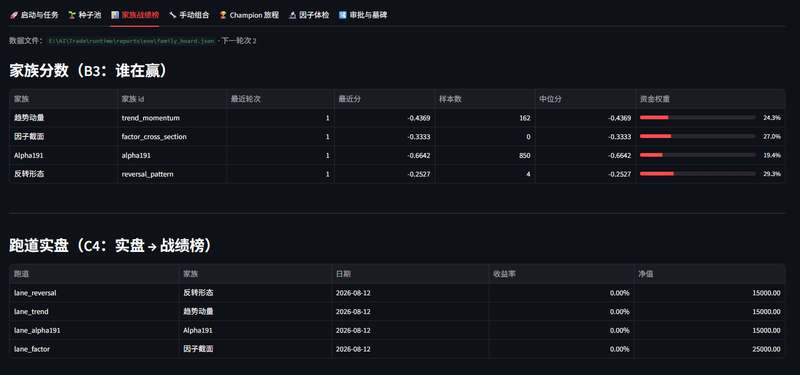The image size is (800, 375).
Task: Click the trend_momentum id cell
Action: pyautogui.click(x=172, y=118)
